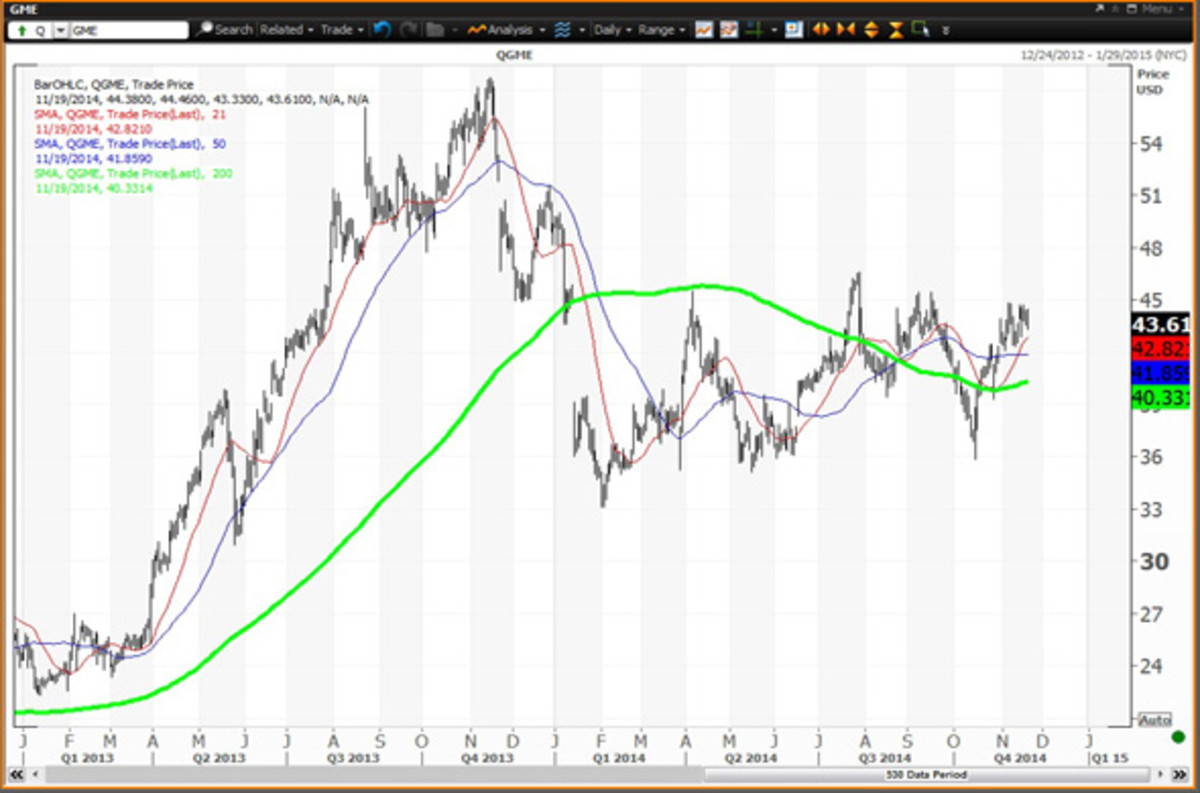Click the green zoom-to-region icon
Screen dimensions: 1200x793
tap(920, 30)
